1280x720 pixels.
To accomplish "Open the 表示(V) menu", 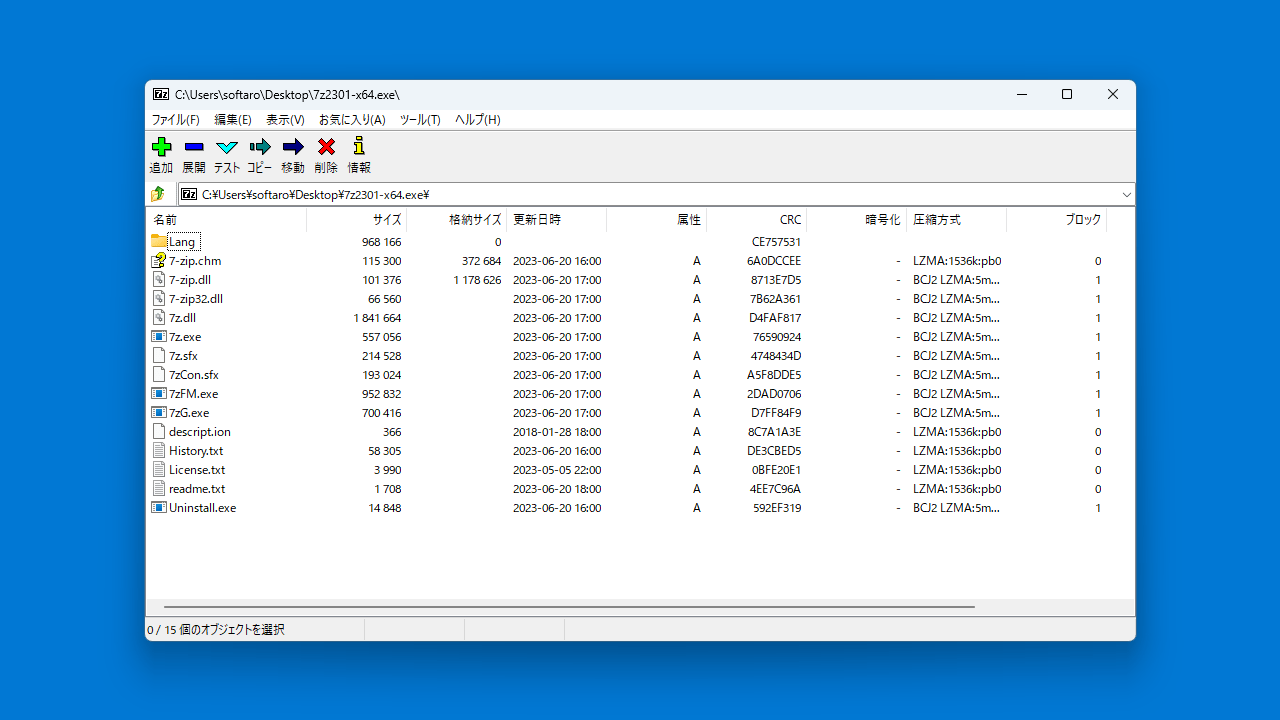I will point(285,119).
